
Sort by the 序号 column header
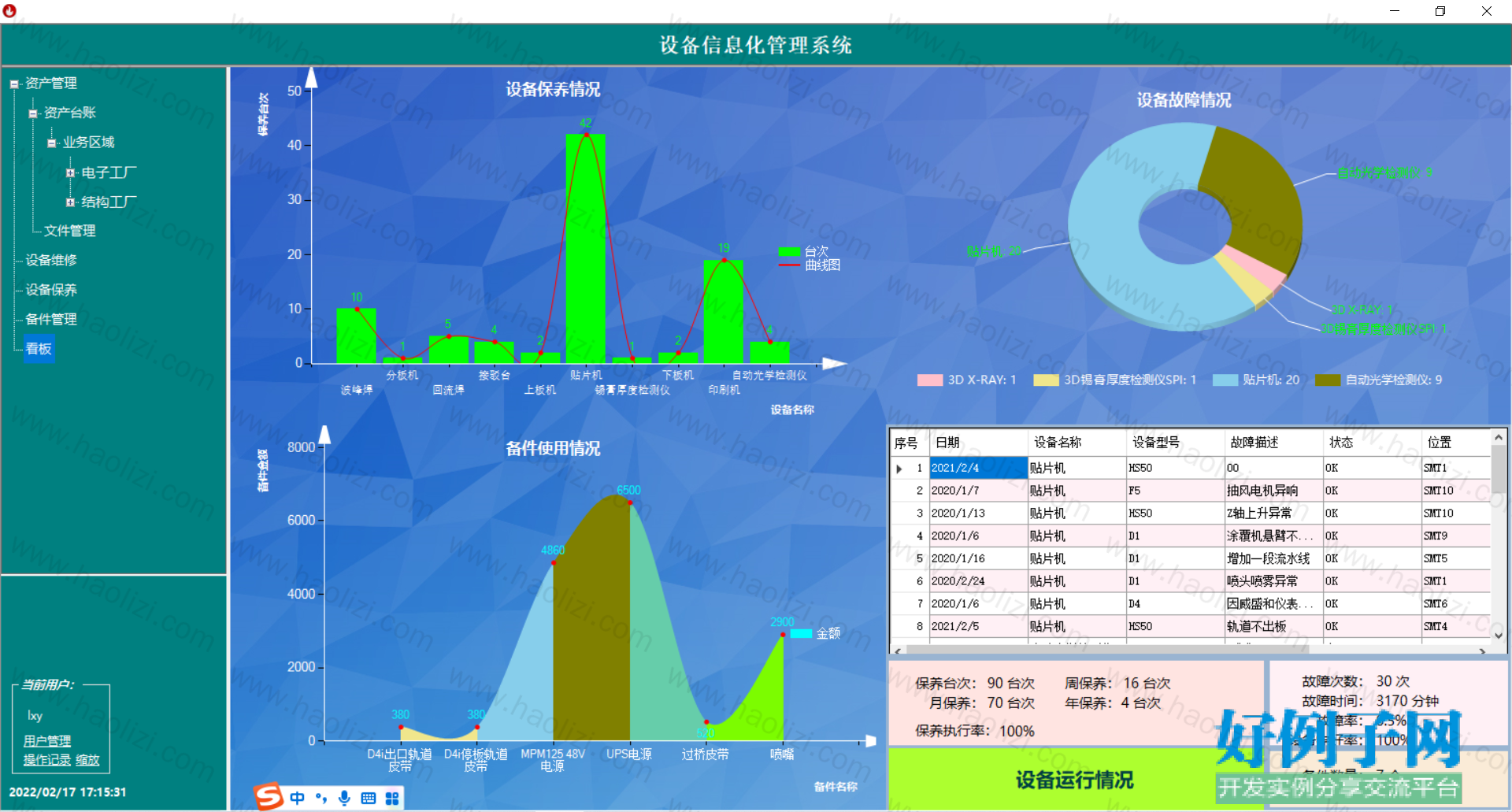pyautogui.click(x=910, y=443)
